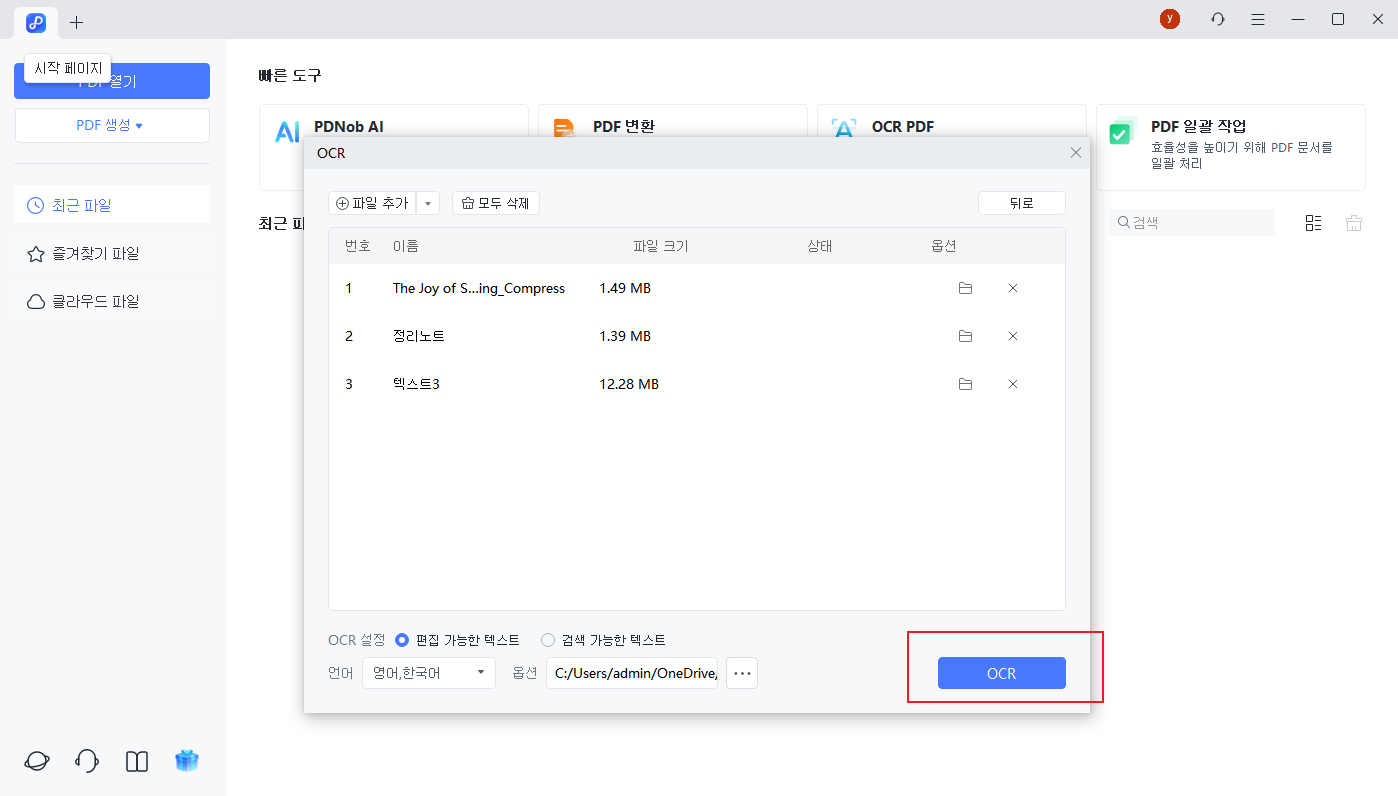The image size is (1398, 796).
Task: Click the gift box icon in sidebar
Action: tap(186, 761)
